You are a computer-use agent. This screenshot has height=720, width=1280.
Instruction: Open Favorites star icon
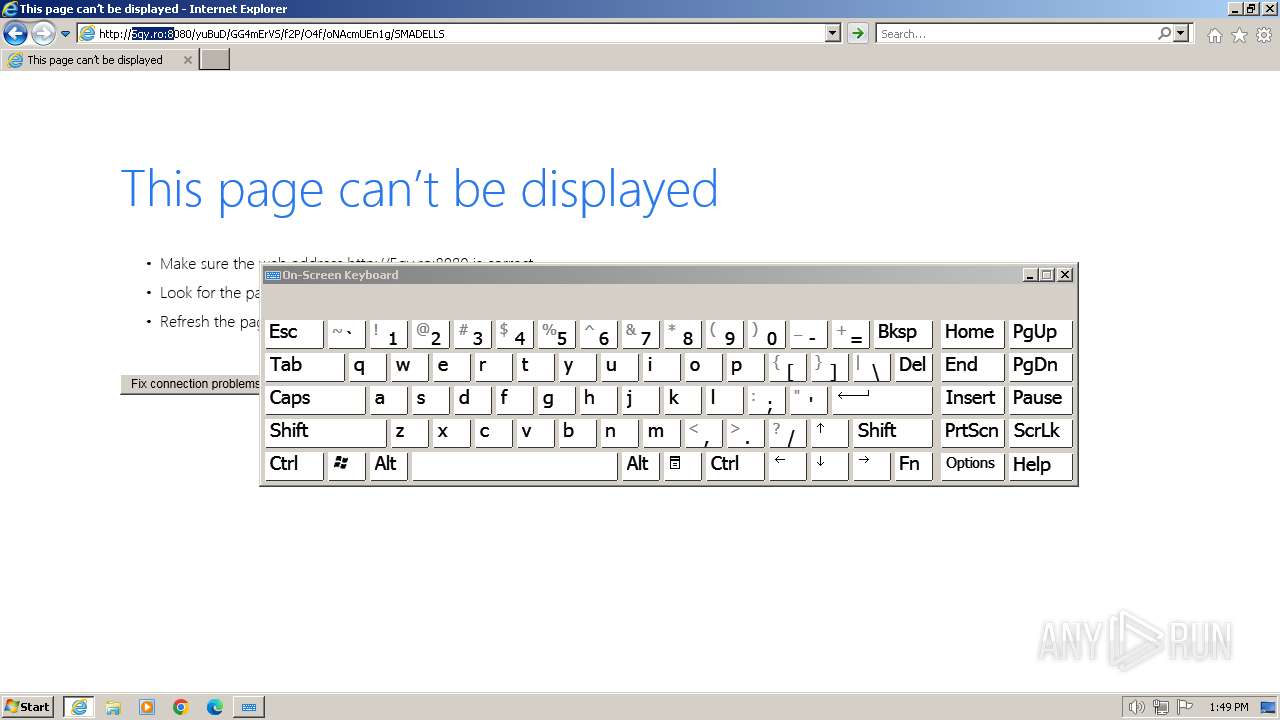(1239, 35)
